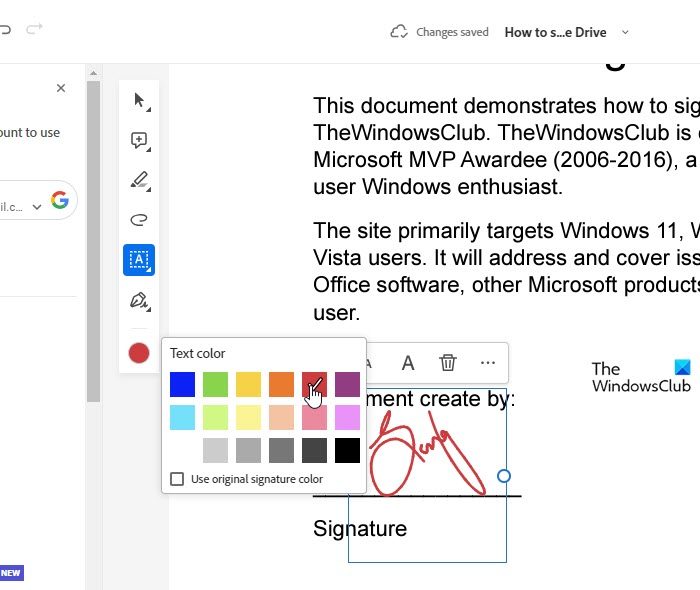This screenshot has height=590, width=700.
Task: Select the yellow color swatch
Action: (248, 384)
